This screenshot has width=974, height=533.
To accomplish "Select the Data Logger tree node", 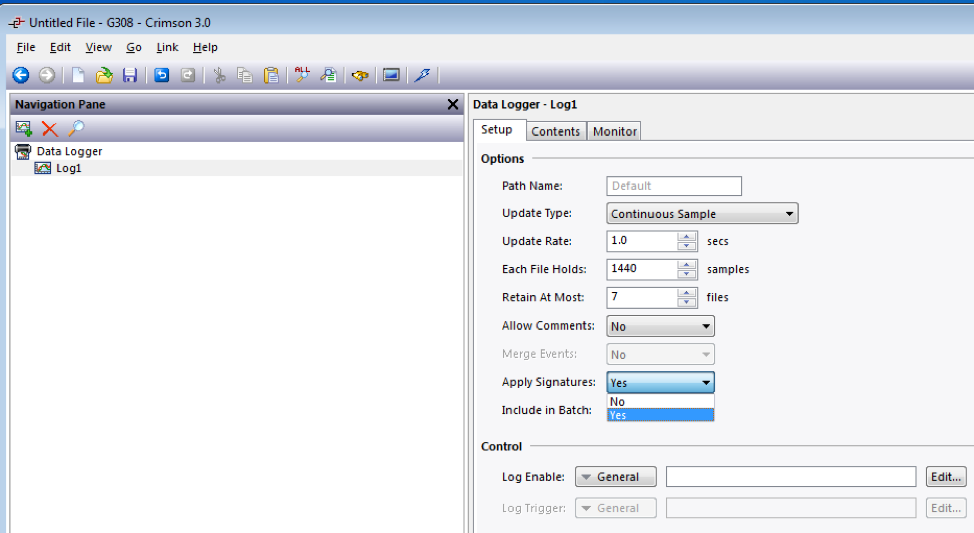I will 69,151.
